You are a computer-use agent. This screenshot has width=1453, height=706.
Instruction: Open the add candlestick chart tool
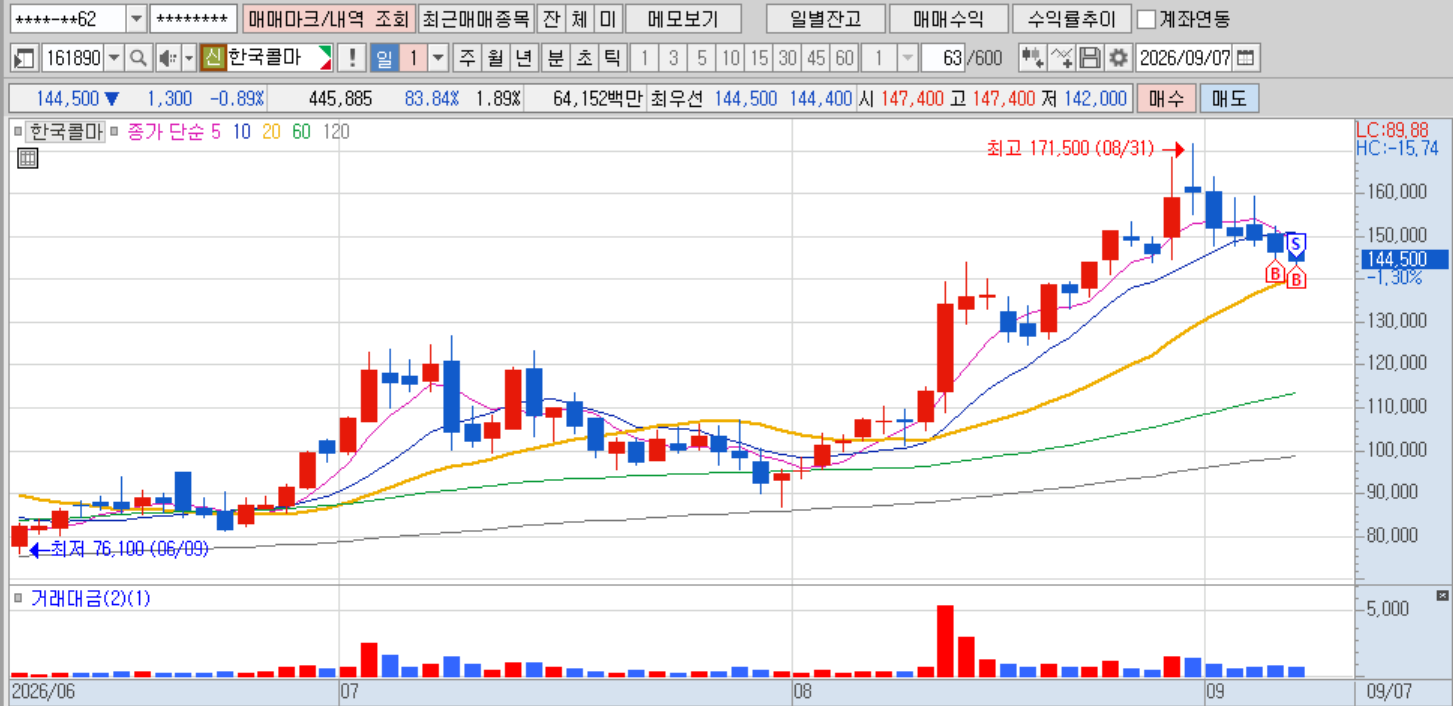[x=1032, y=58]
